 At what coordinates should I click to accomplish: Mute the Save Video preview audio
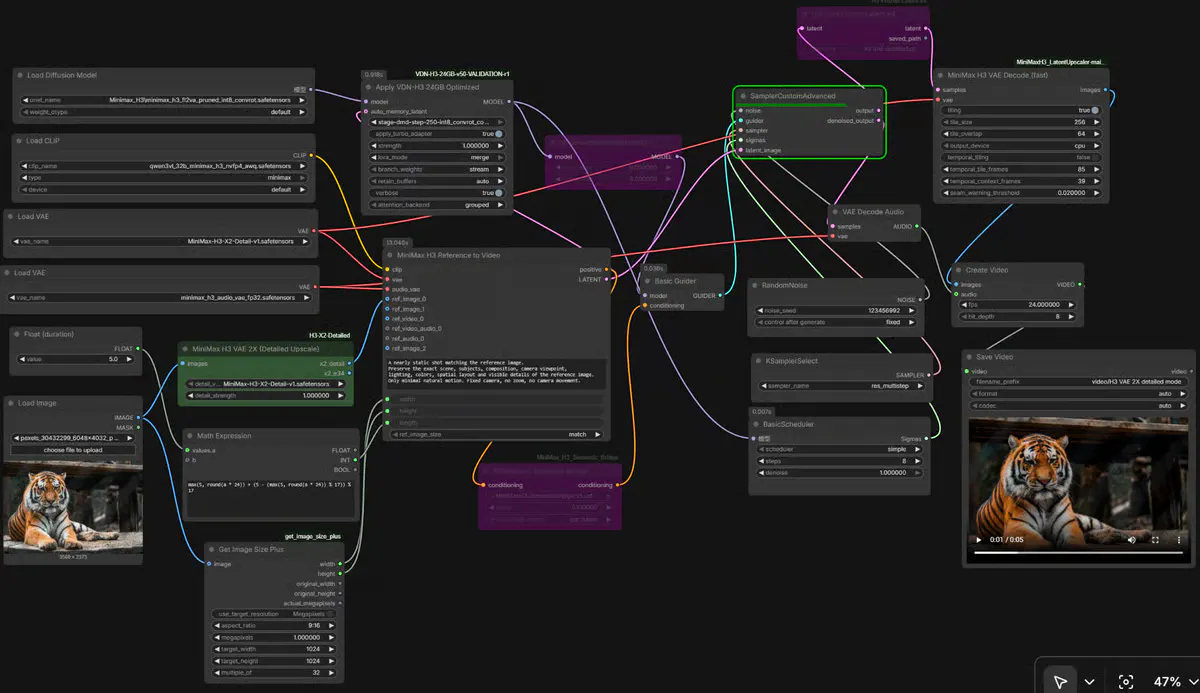(x=1132, y=540)
